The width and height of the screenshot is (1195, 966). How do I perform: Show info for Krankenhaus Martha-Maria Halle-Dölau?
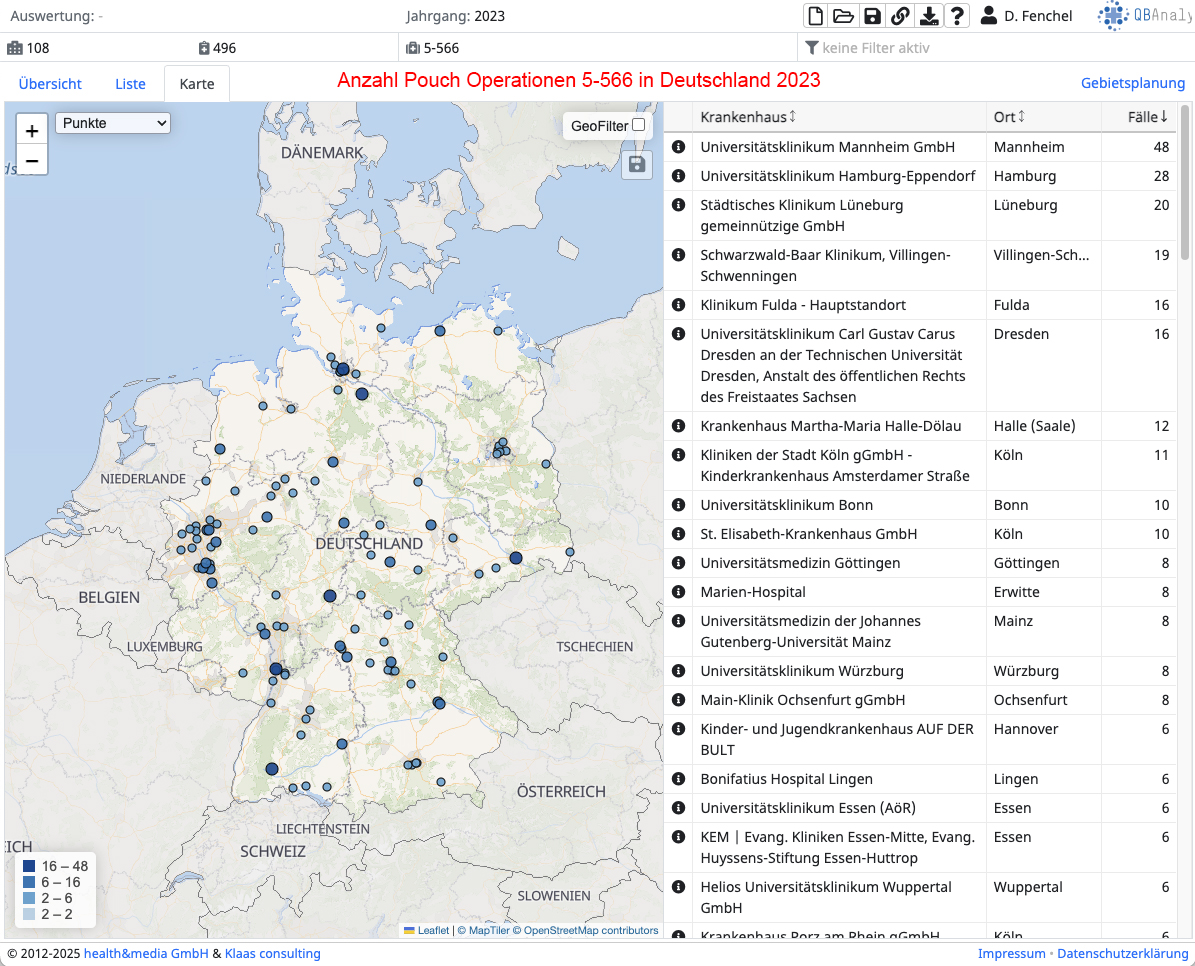(x=678, y=426)
